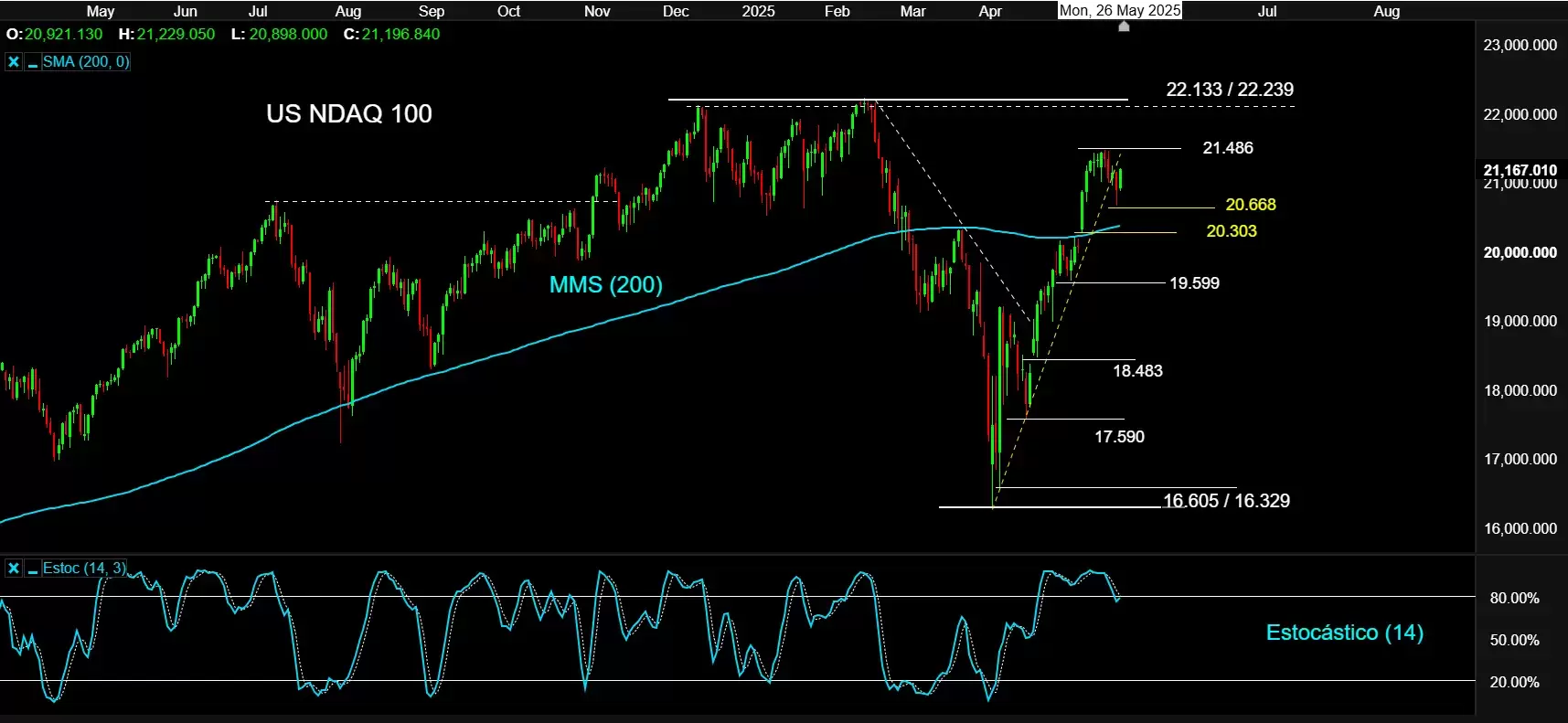Select the yellow 20.668 level label

pyautogui.click(x=1251, y=205)
